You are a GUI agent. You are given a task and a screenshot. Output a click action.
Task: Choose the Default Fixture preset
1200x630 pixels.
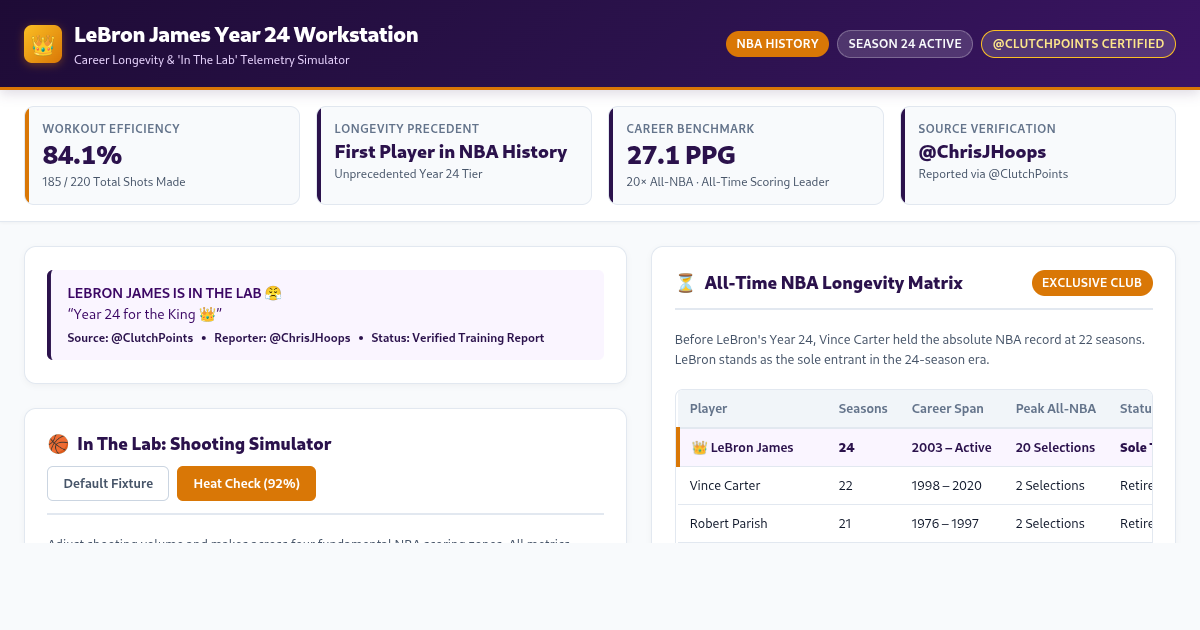click(x=108, y=484)
